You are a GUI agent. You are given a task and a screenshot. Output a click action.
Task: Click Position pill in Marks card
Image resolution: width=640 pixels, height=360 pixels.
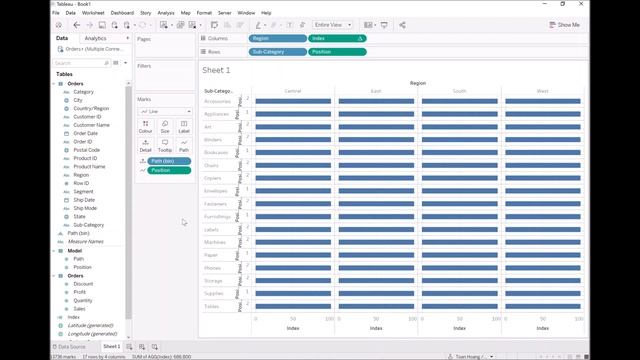pyautogui.click(x=169, y=170)
